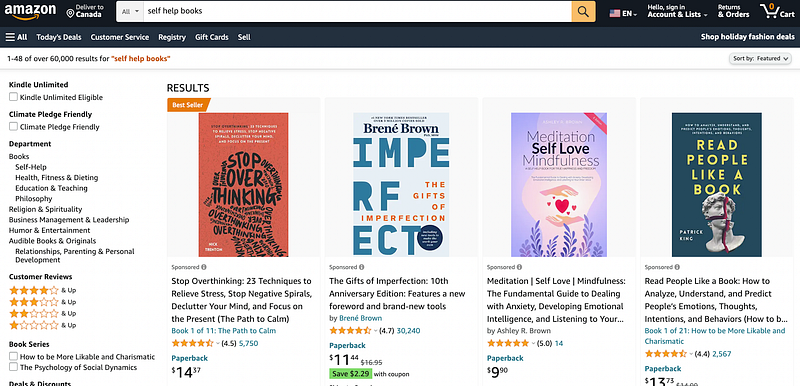
Task: Open Returns & Orders
Action: 733,11
